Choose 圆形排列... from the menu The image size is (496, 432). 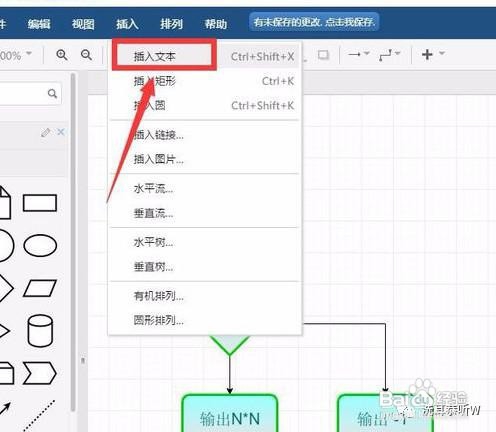[x=205, y=320]
